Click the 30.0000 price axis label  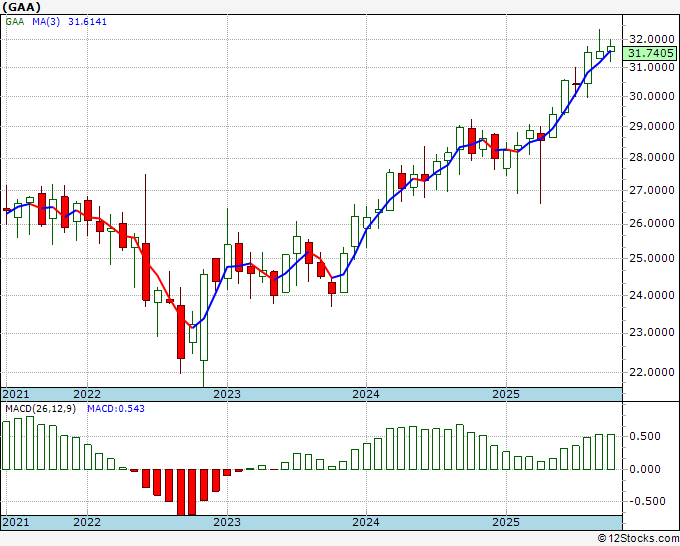pos(652,96)
